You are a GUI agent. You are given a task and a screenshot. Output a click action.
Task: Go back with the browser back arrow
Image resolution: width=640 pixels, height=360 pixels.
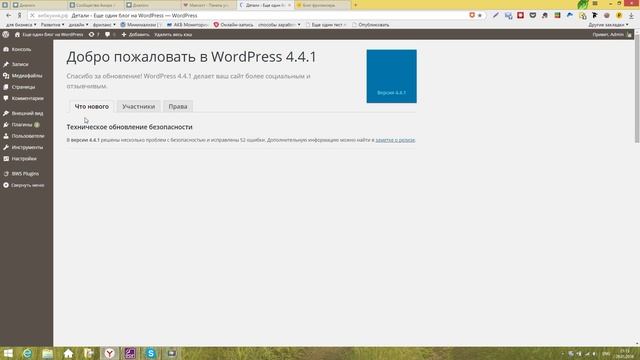click(8, 15)
